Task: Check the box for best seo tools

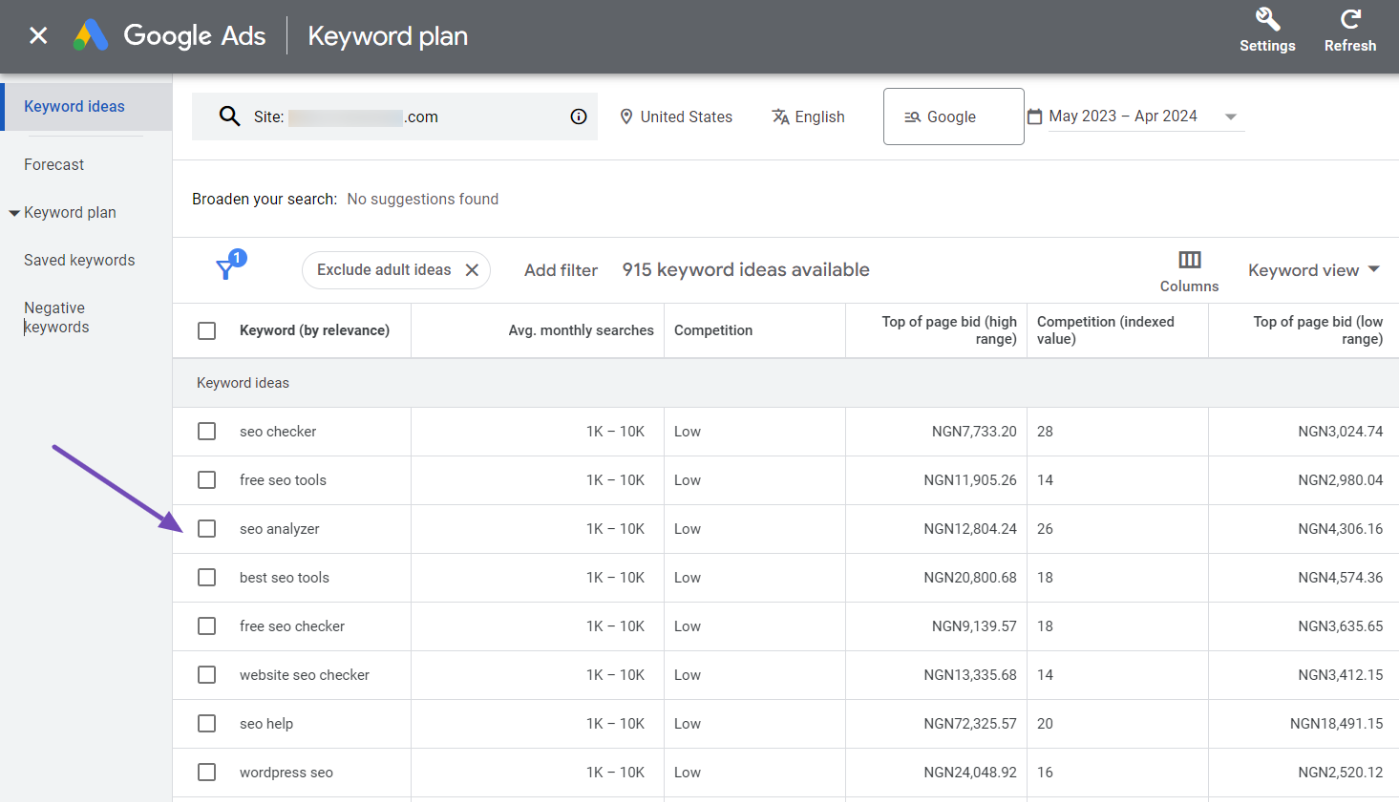Action: (207, 578)
